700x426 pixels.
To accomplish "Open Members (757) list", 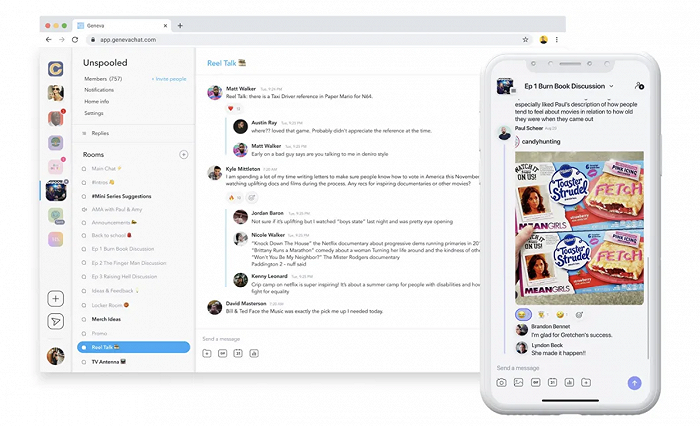I will tap(103, 79).
